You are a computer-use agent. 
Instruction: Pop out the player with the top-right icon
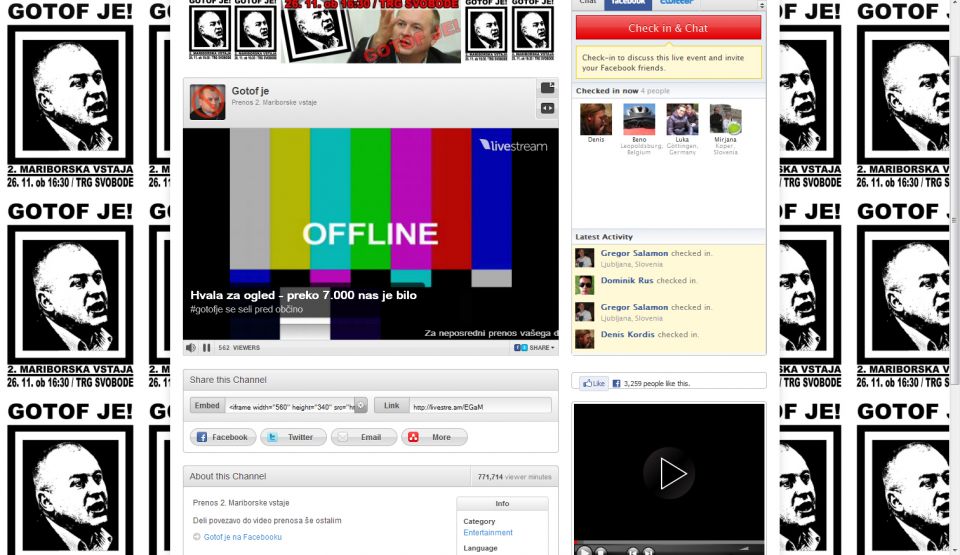click(547, 88)
